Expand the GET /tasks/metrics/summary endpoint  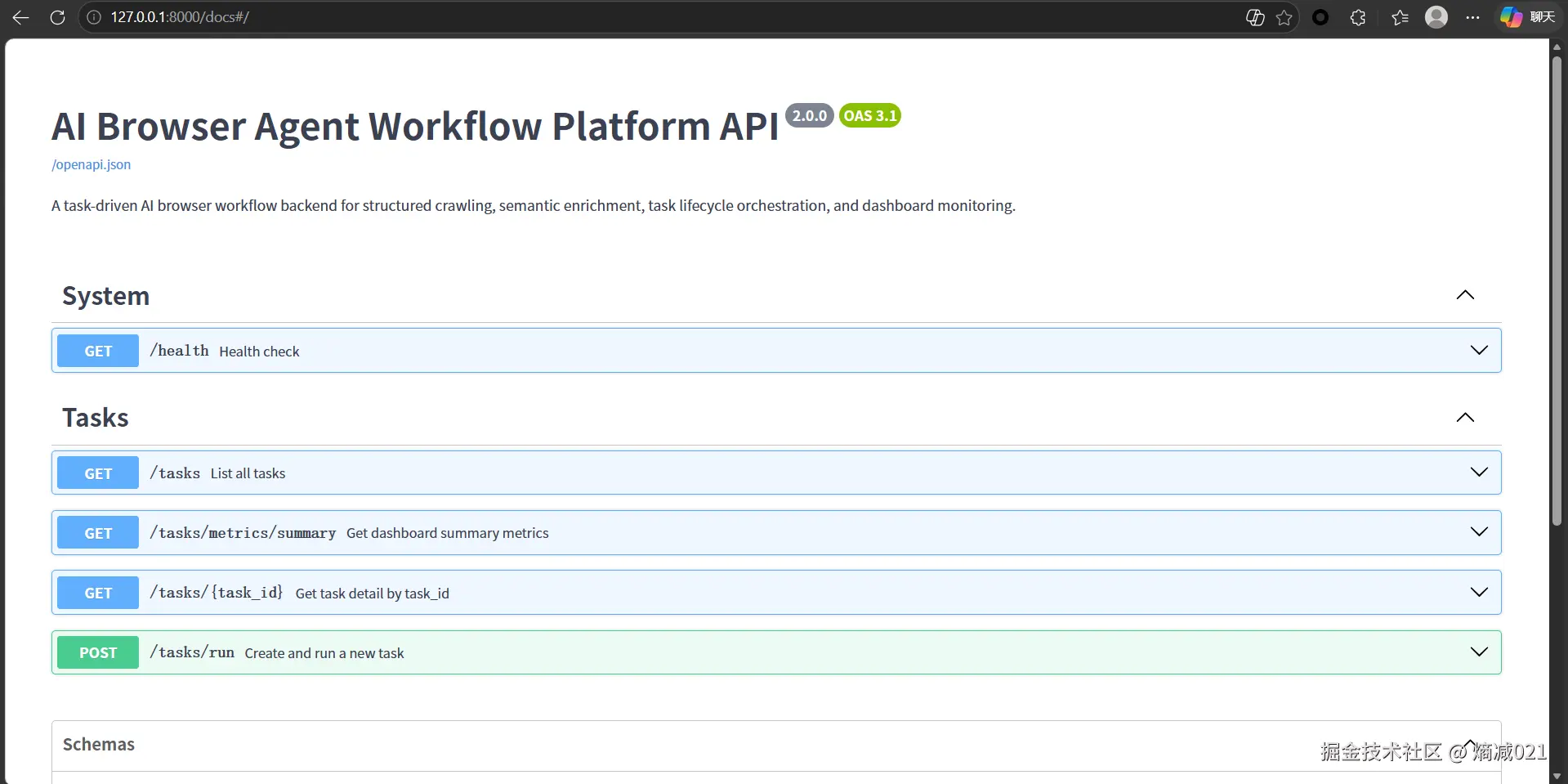tap(1479, 531)
